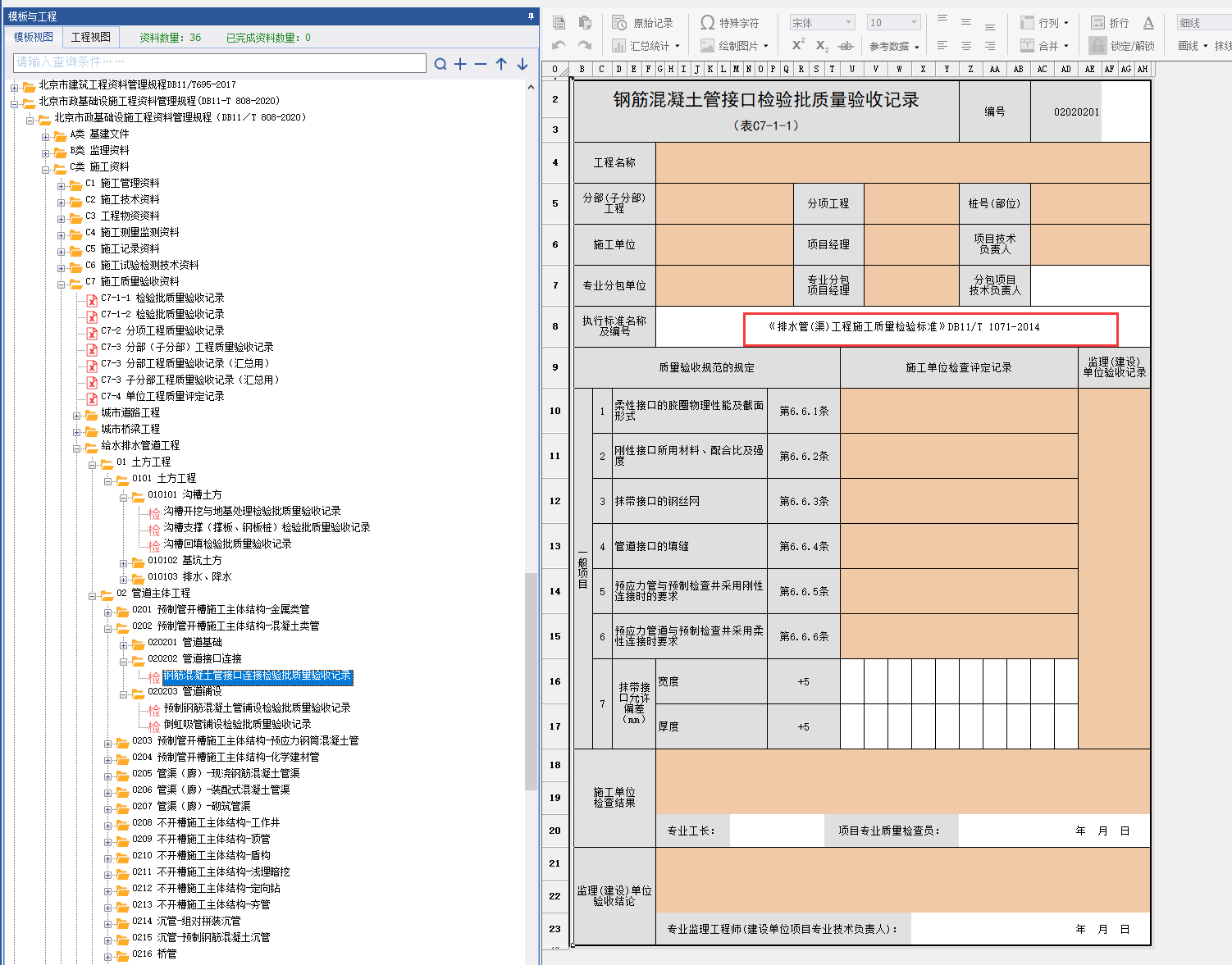Collapse 020202 管道接口连接 node
Screen dimensions: 1232x965
[x=124, y=662]
